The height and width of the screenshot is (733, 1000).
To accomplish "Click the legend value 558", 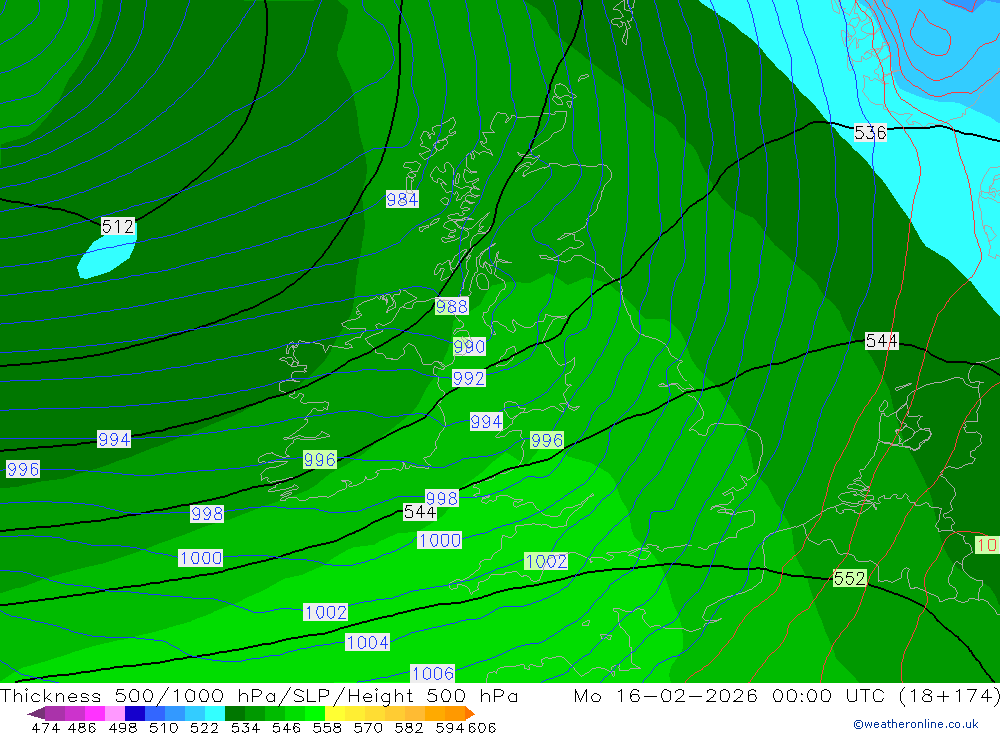I will pos(327,727).
